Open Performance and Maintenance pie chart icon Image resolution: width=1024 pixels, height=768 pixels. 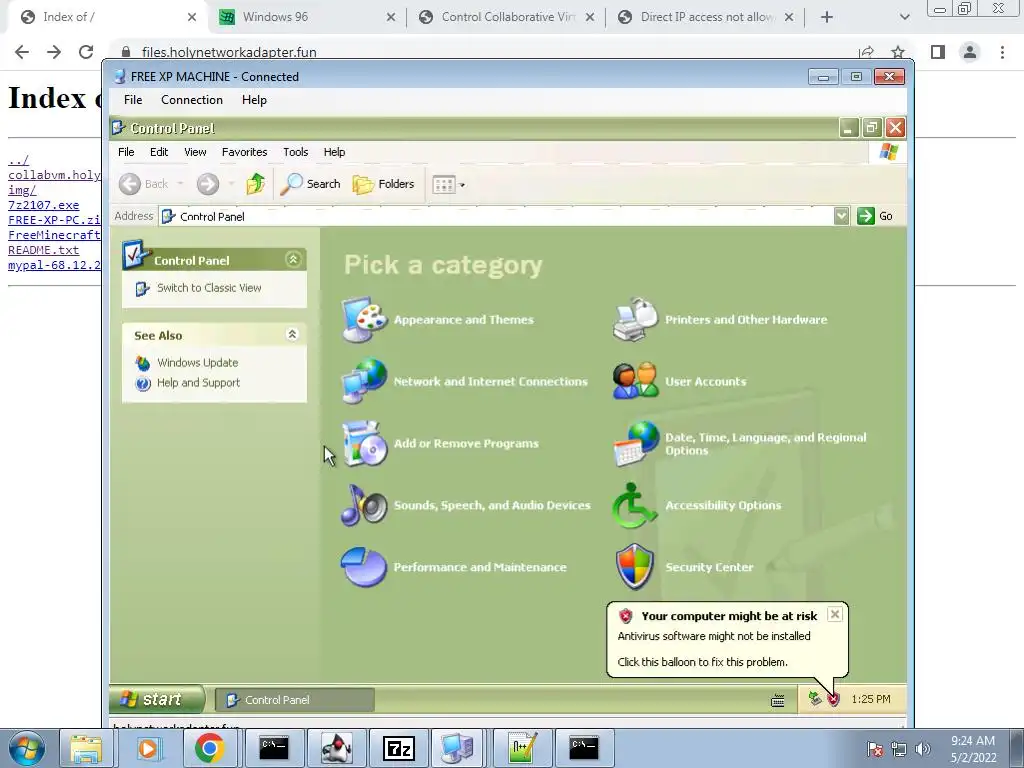coord(364,567)
